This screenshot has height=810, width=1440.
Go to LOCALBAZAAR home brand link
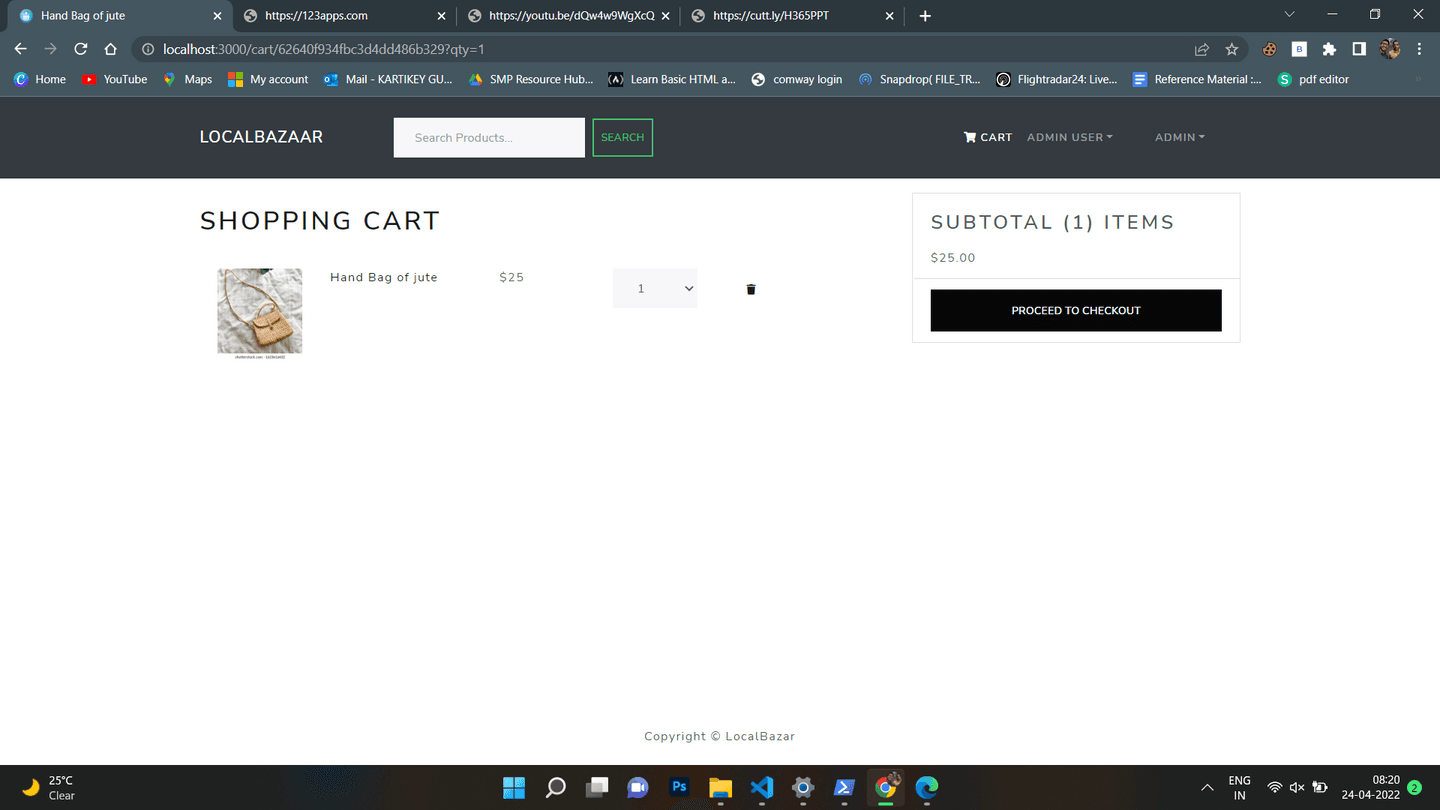pos(261,137)
